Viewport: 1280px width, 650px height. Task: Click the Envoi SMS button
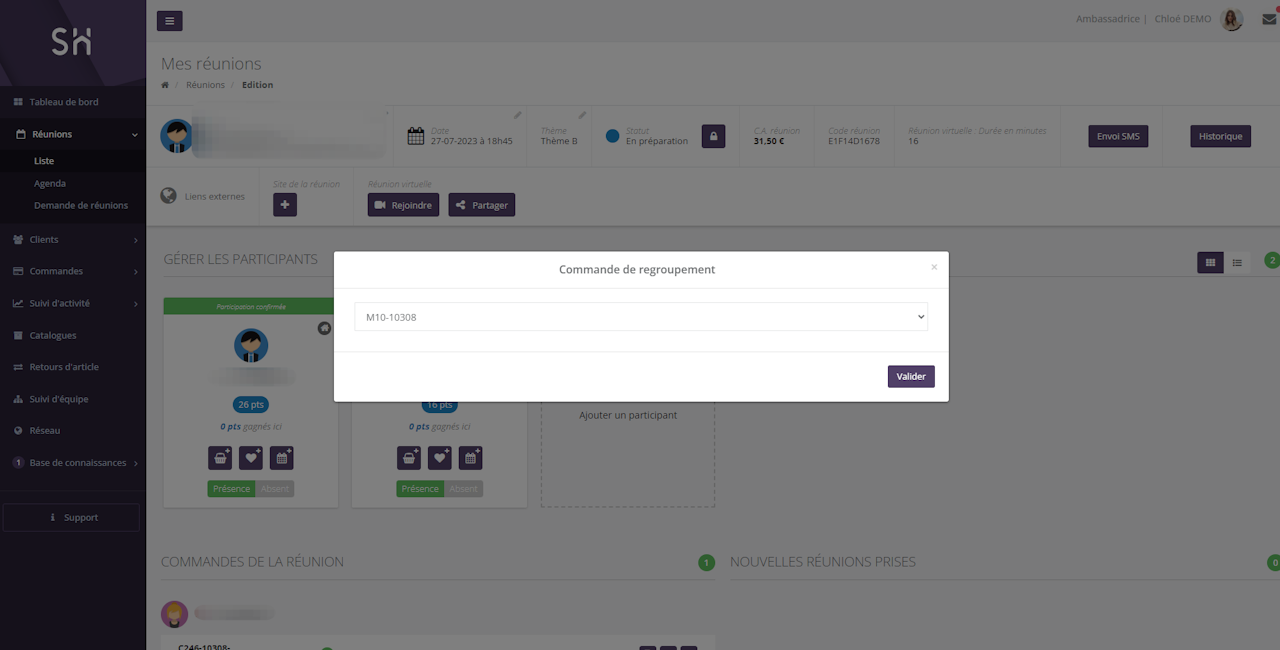tap(1117, 136)
